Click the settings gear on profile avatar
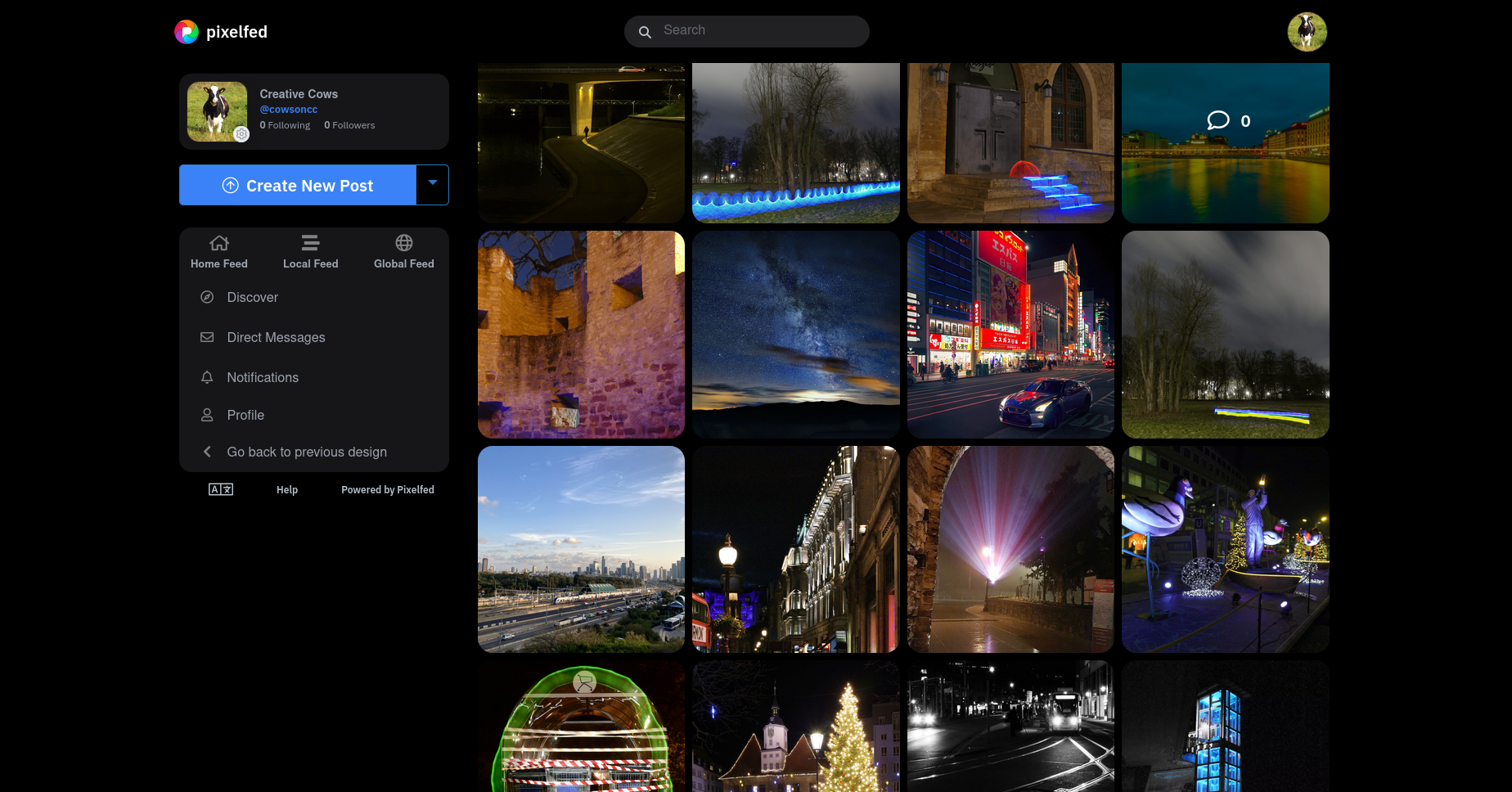The width and height of the screenshot is (1512, 792). coord(241,134)
